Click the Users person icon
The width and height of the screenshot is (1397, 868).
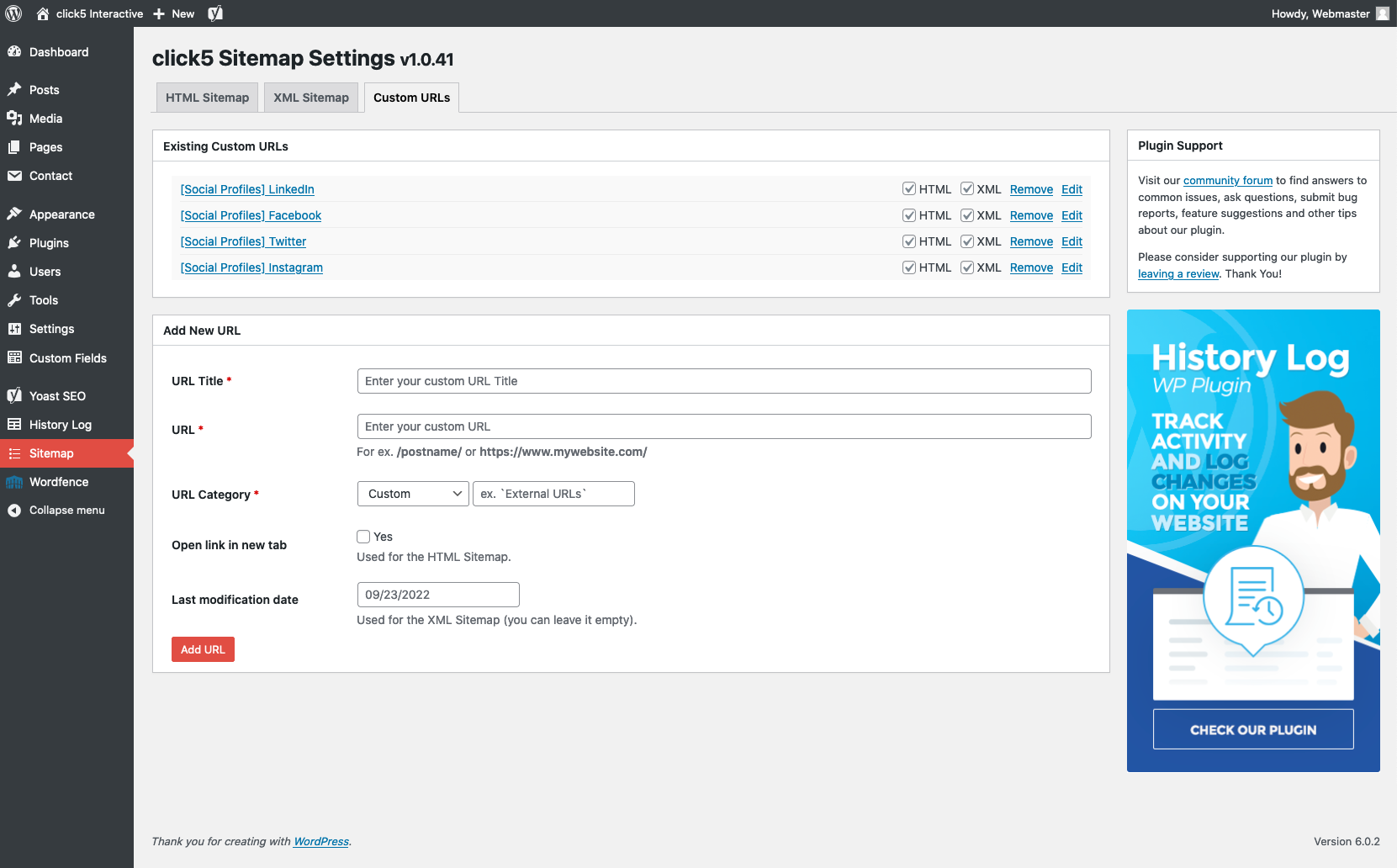[x=14, y=272]
